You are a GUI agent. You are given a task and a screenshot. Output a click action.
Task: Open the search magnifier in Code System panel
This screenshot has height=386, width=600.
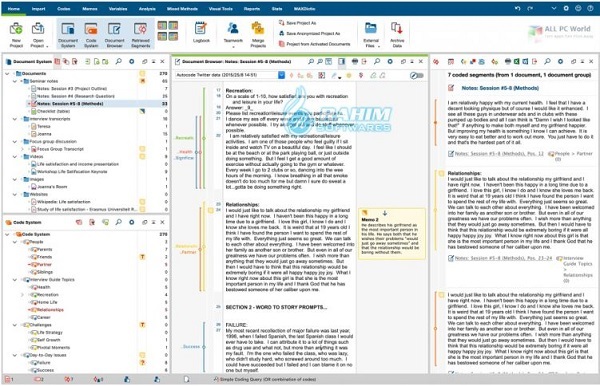click(119, 222)
